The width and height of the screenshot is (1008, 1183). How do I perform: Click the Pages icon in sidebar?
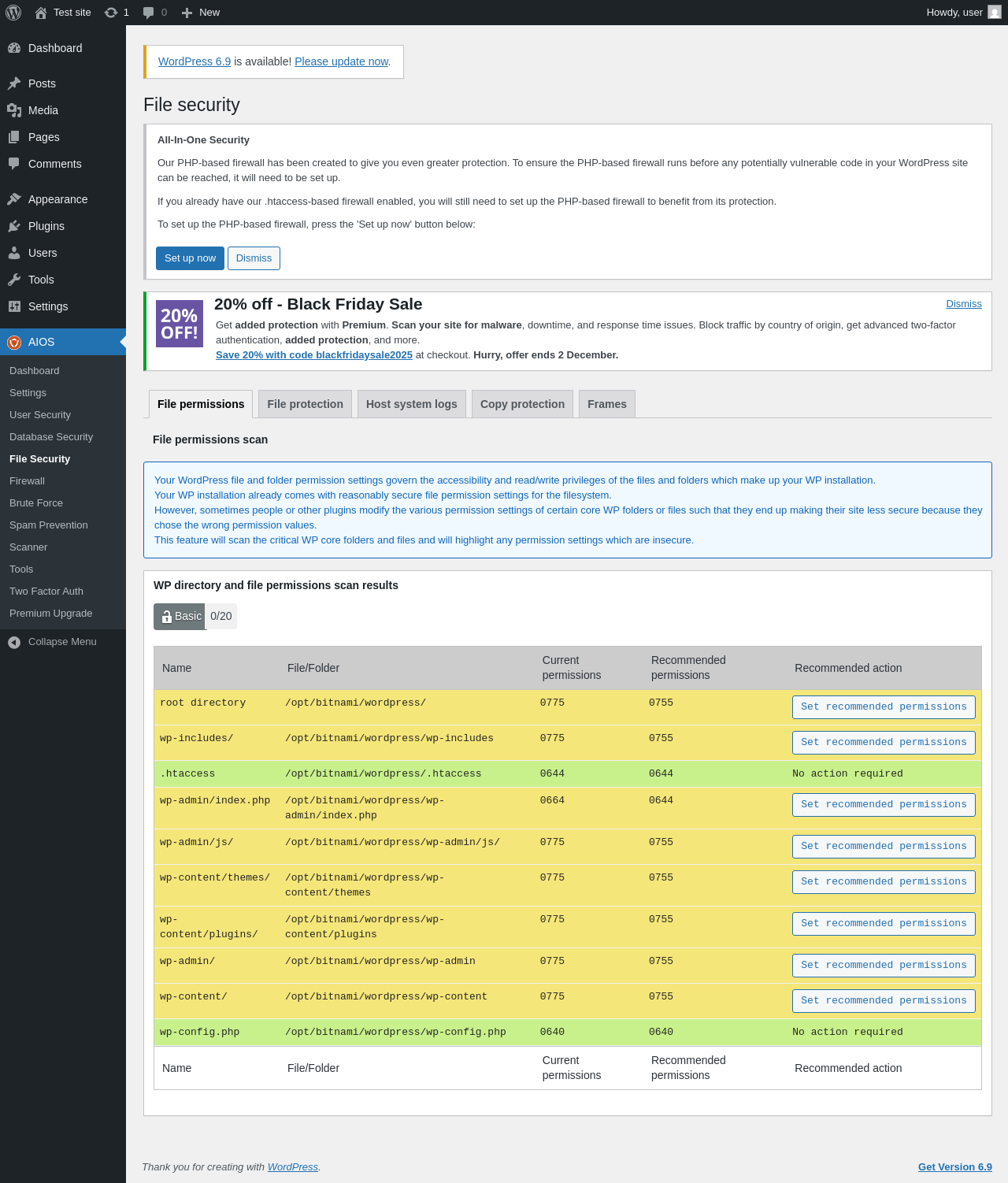pos(14,137)
